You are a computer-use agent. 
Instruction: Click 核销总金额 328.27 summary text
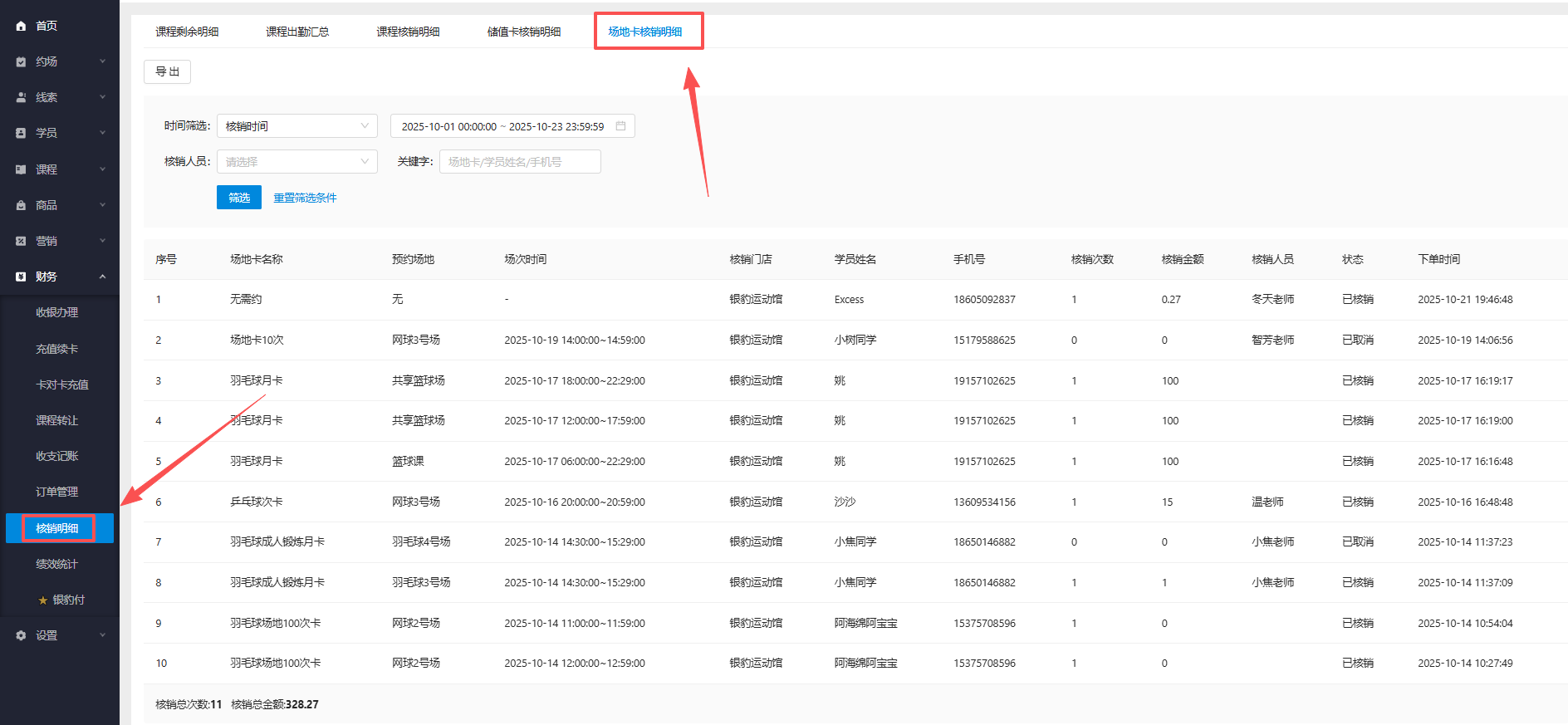(275, 704)
